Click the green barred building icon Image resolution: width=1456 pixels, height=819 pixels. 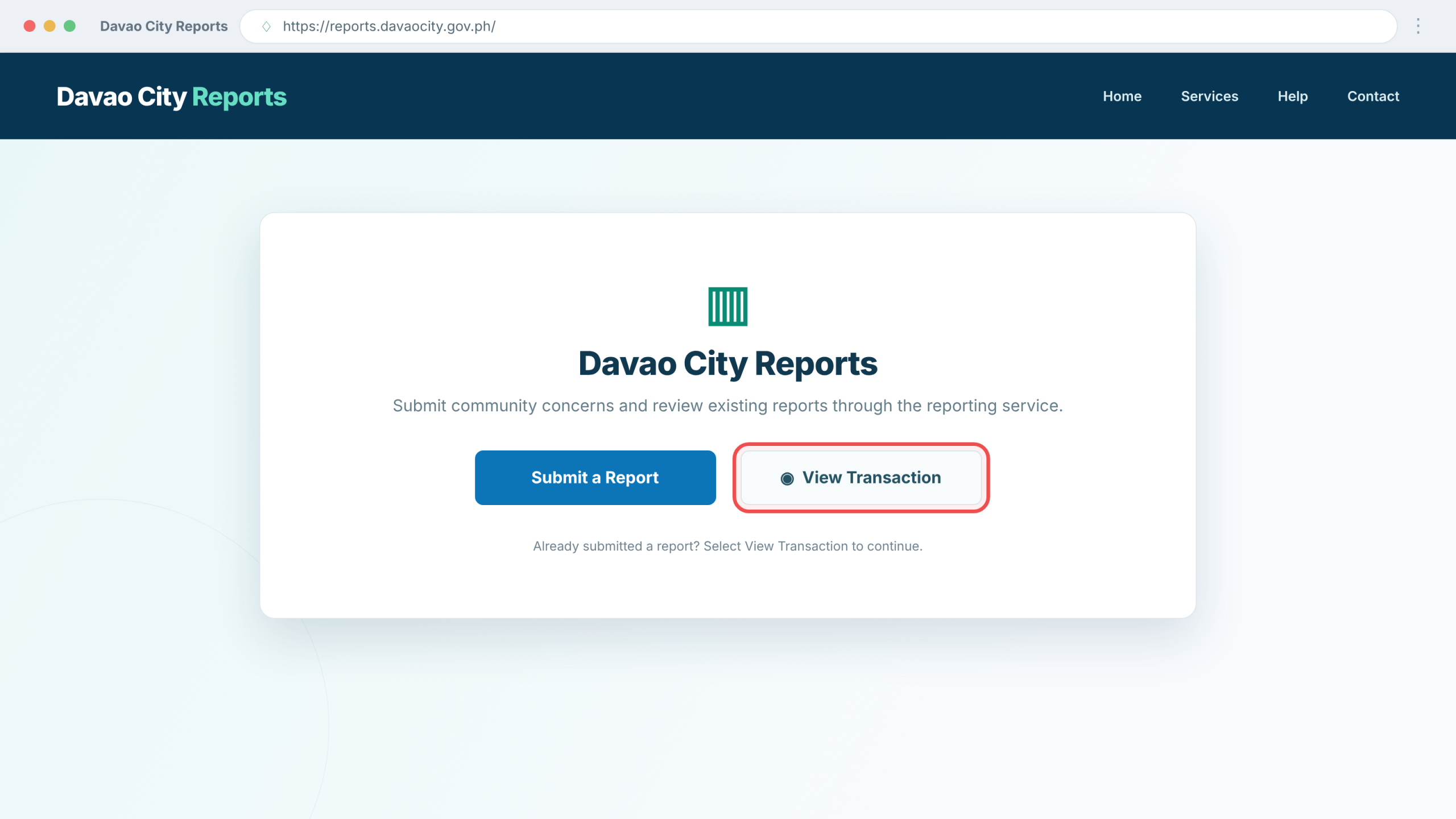coord(727,307)
